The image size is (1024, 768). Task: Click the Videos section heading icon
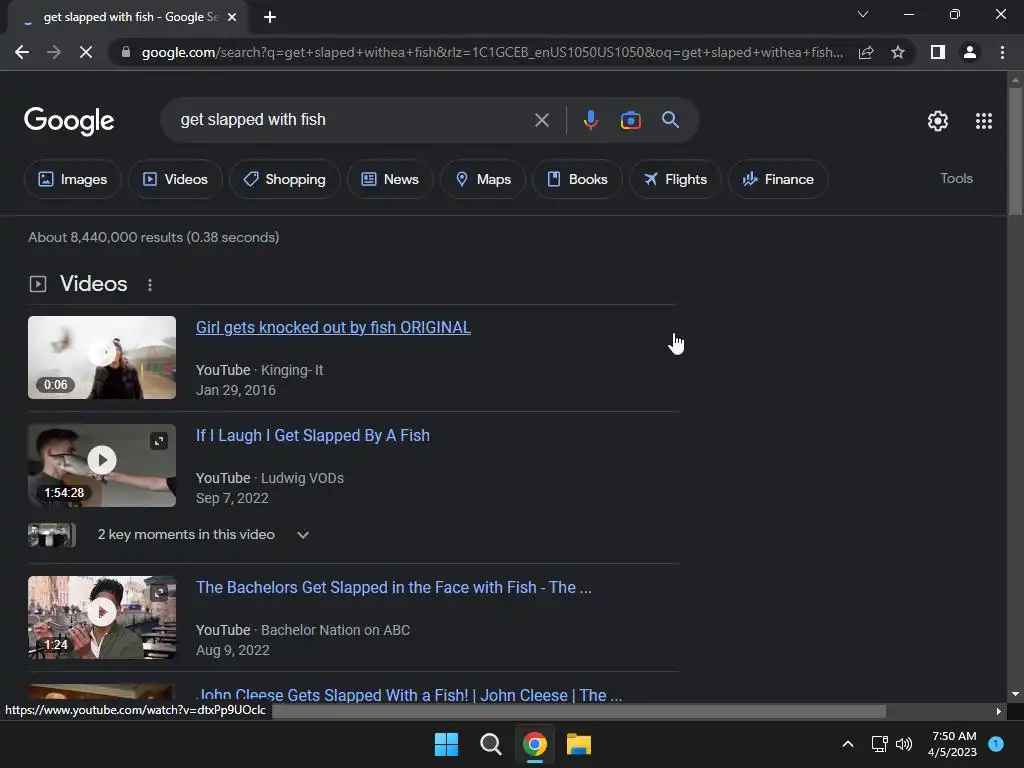pyautogui.click(x=38, y=284)
